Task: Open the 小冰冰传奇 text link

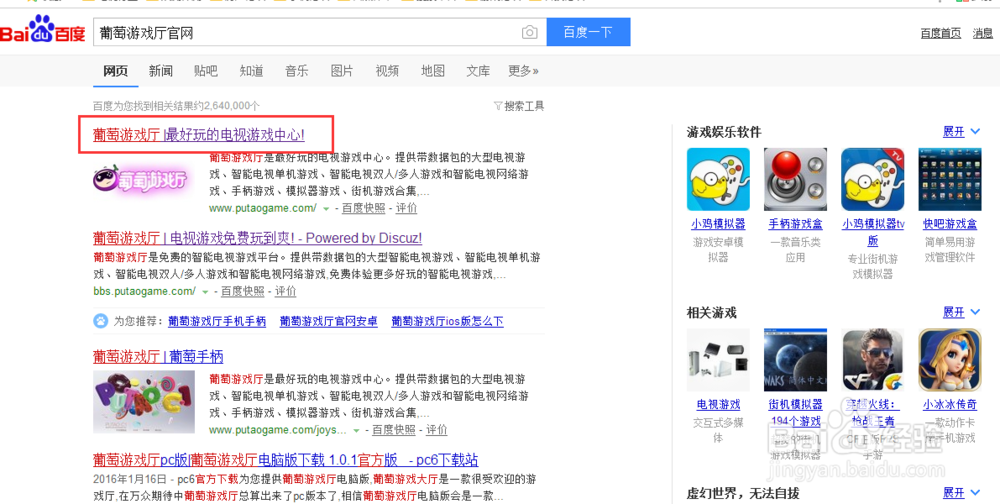Action: pyautogui.click(x=950, y=404)
